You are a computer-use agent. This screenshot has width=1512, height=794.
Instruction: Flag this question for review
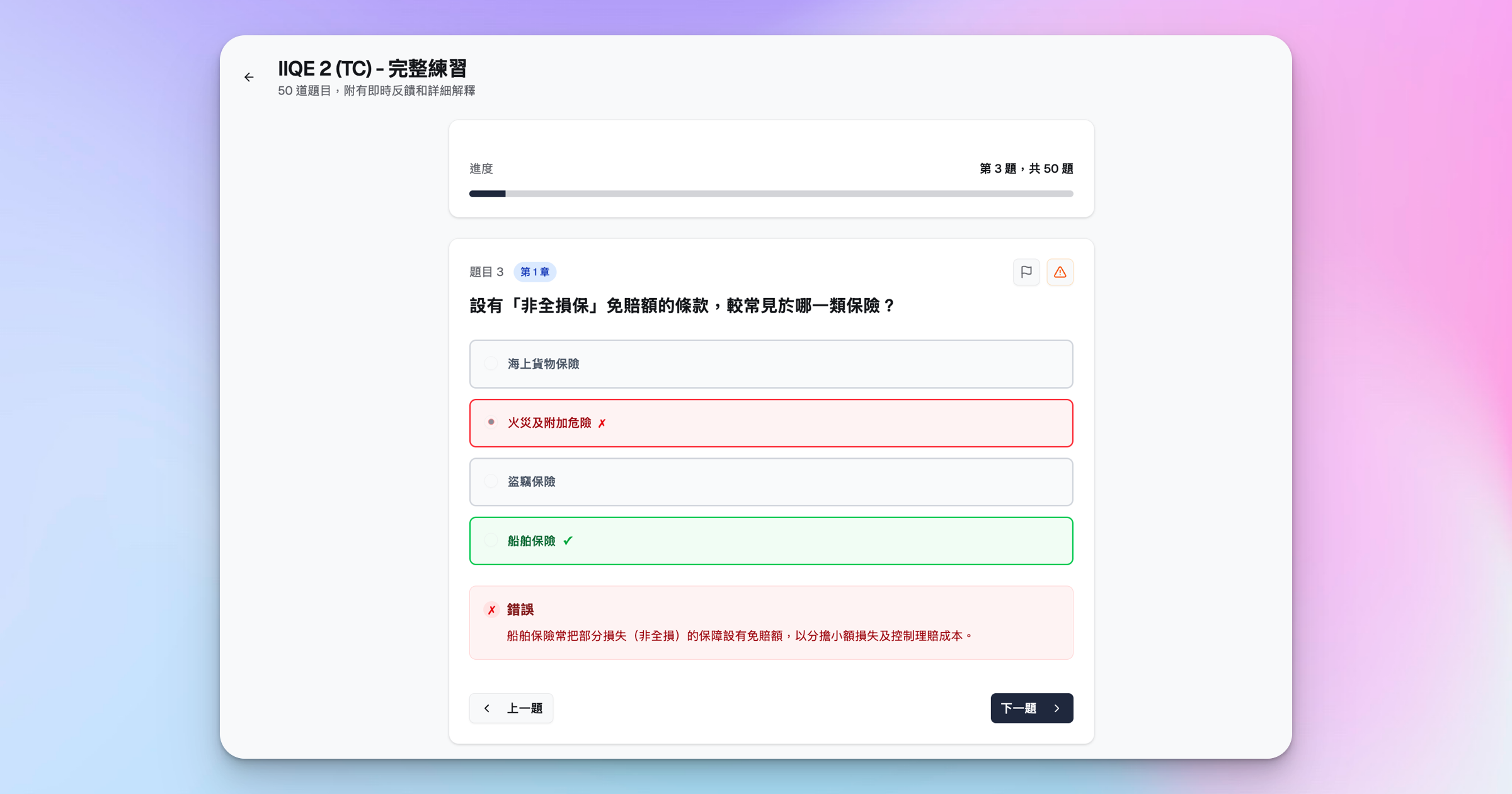pyautogui.click(x=1026, y=272)
